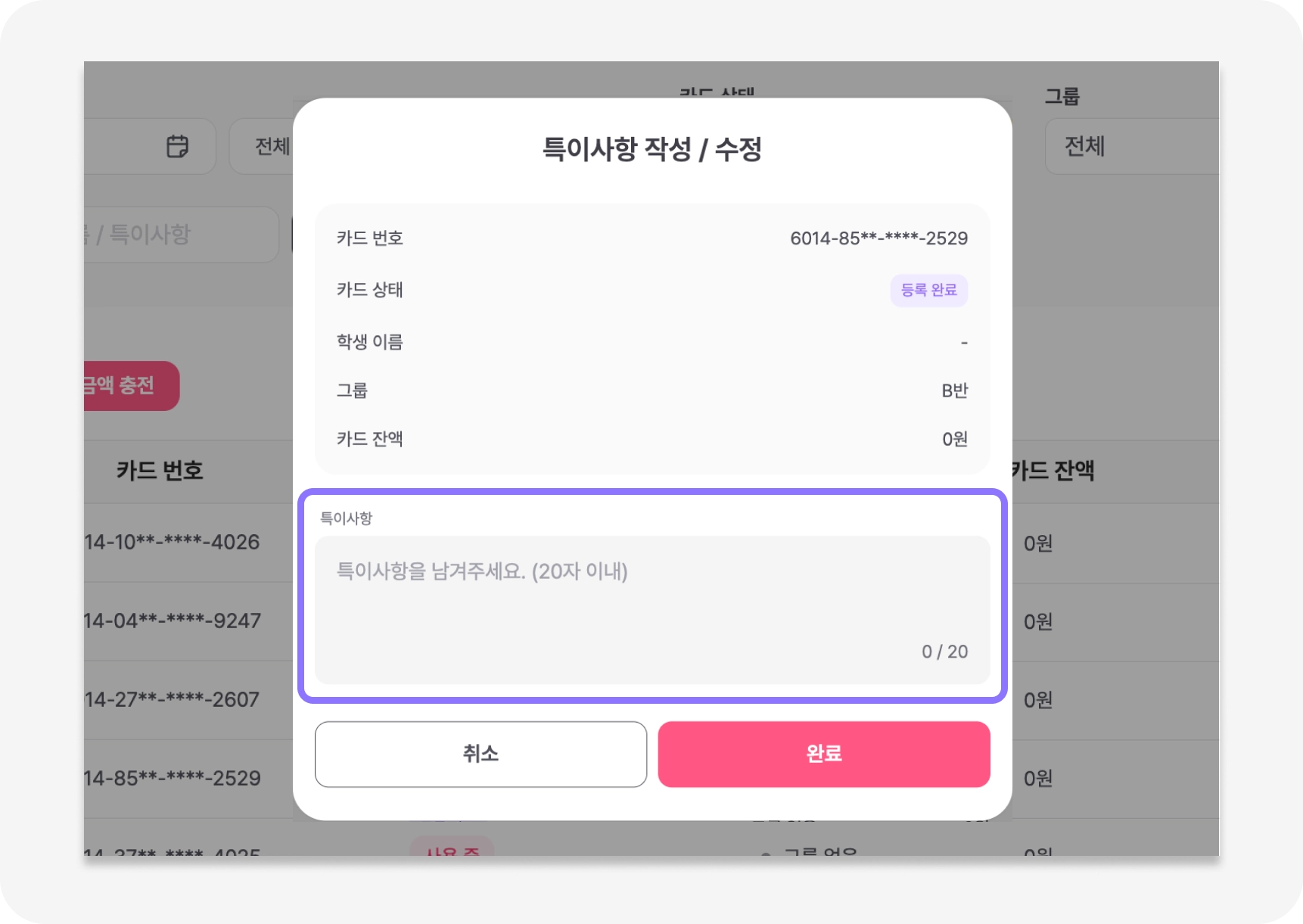Open the 그룹 전체 dropdown

(1130, 146)
